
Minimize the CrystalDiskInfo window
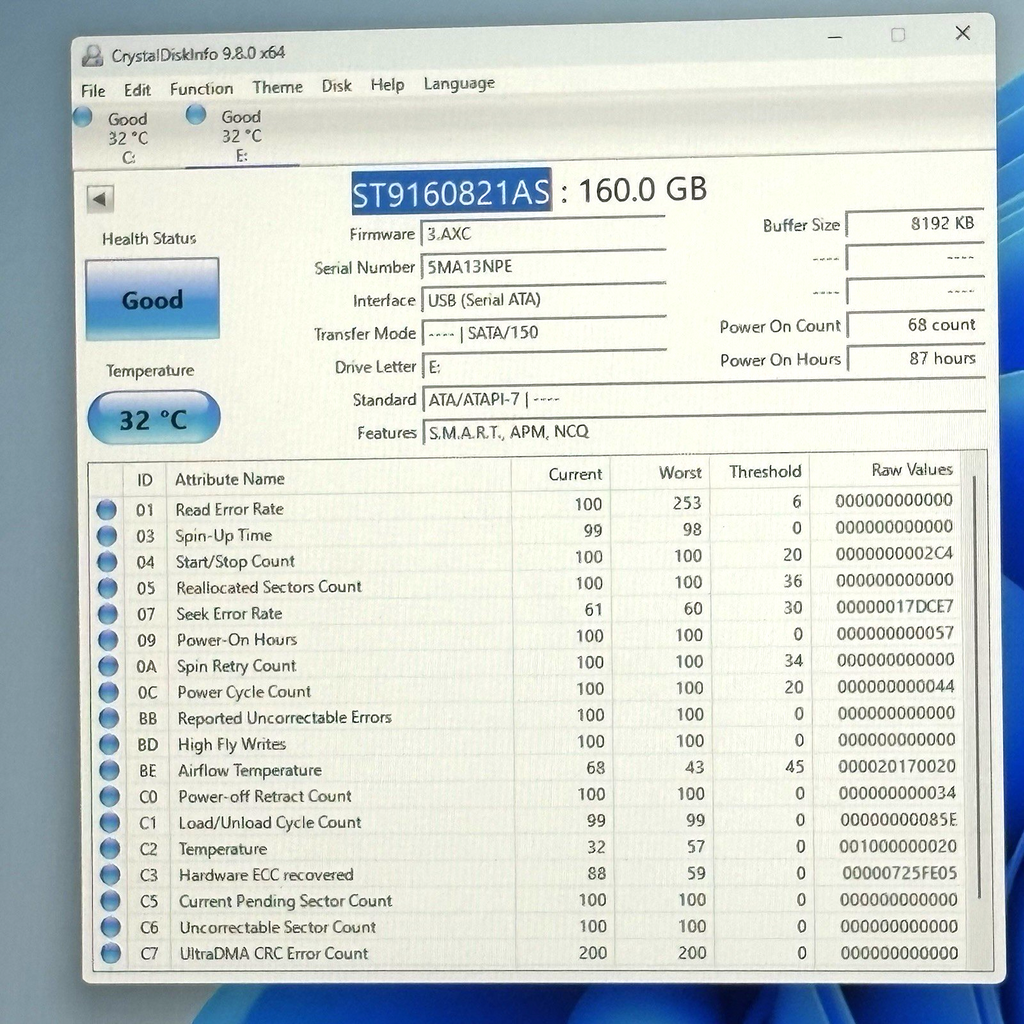click(x=835, y=37)
